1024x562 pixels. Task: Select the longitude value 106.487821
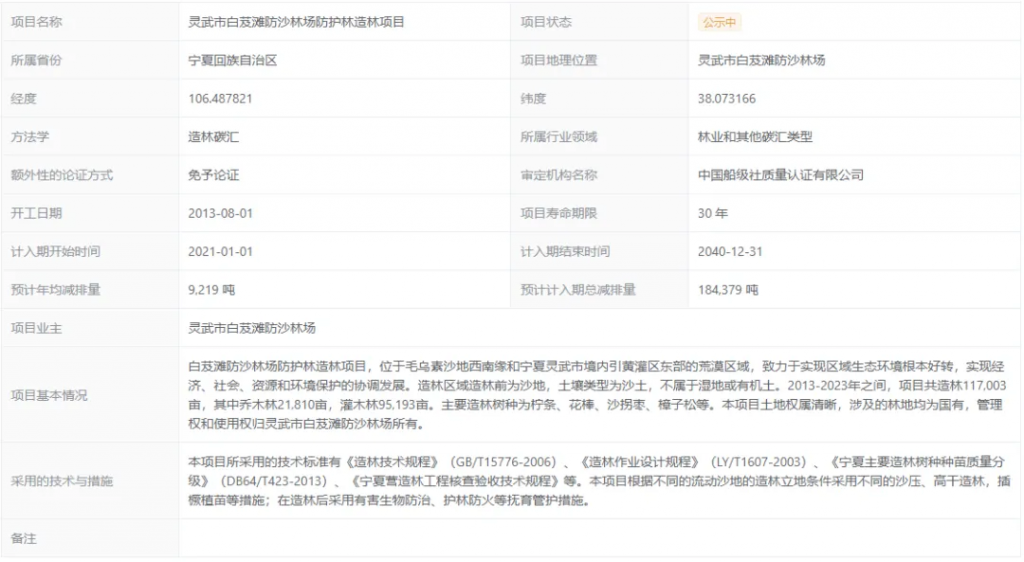[x=220, y=99]
